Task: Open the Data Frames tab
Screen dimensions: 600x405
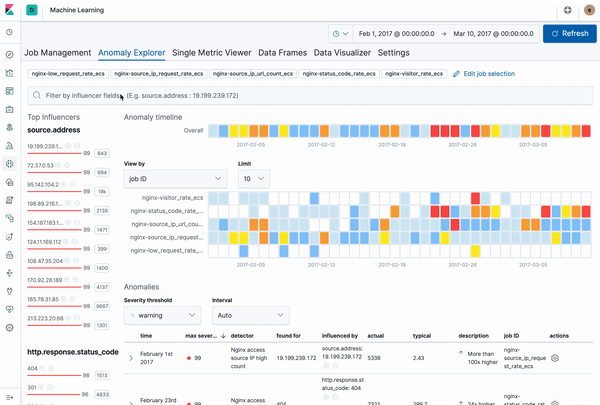Action: [x=282, y=53]
